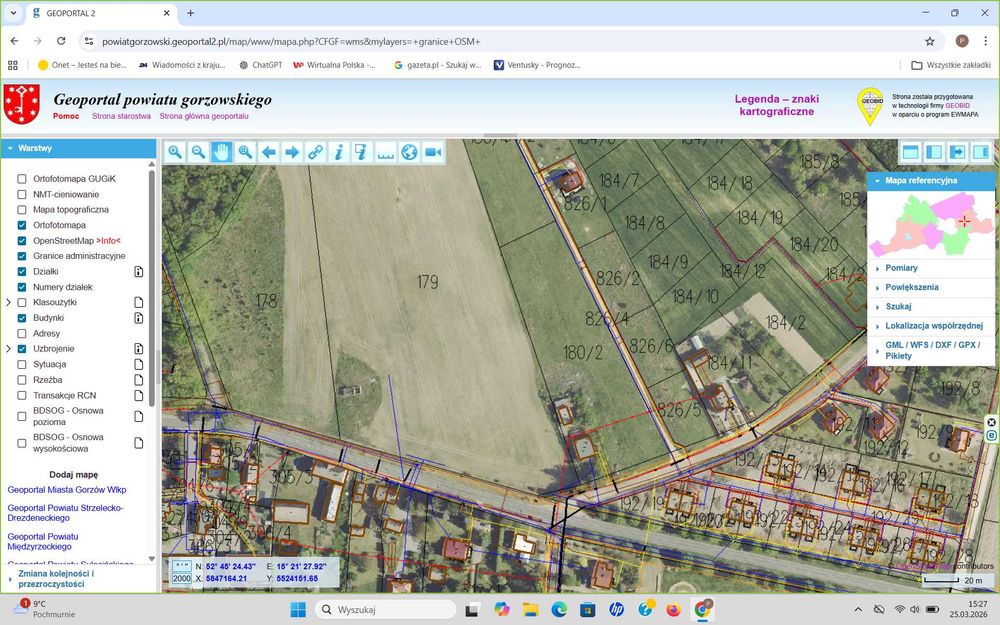The width and height of the screenshot is (1000, 625).
Task: Open Strona główna geoportalu link
Action: coord(204,116)
